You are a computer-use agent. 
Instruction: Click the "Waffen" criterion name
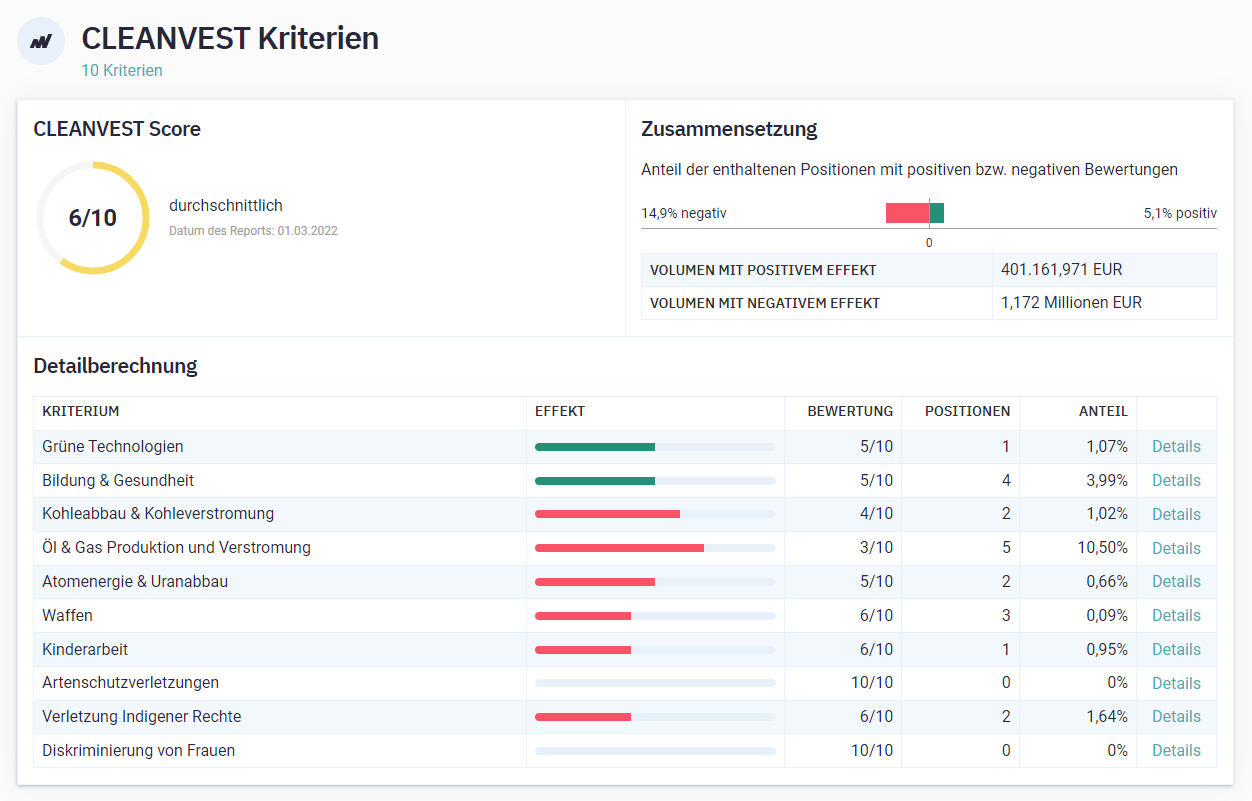[x=67, y=615]
